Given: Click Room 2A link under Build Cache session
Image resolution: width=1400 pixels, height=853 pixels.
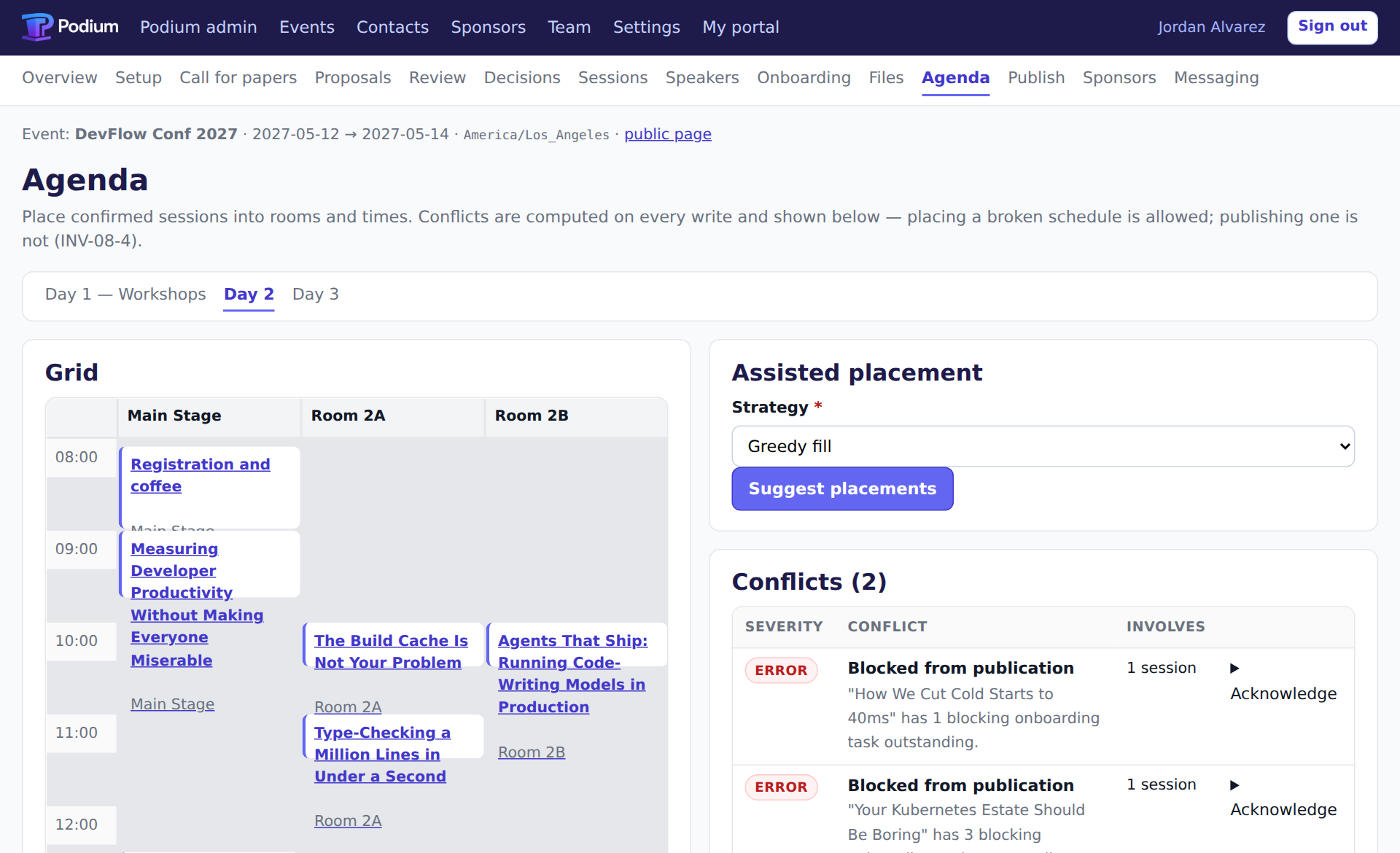Looking at the screenshot, I should pyautogui.click(x=348, y=707).
